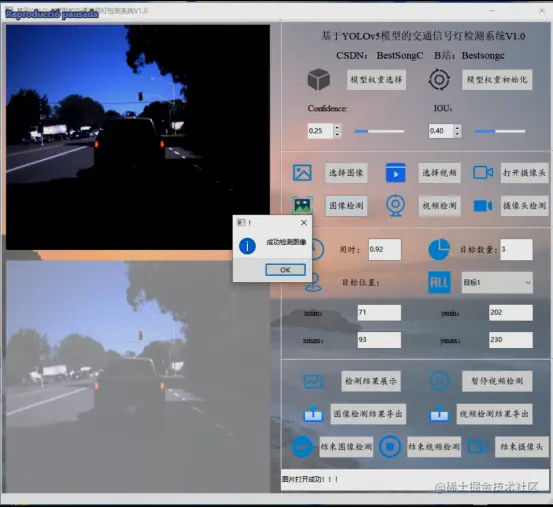This screenshot has height=508, width=553.
Task: Click the 目标数量 field showing 3
Action: click(516, 249)
